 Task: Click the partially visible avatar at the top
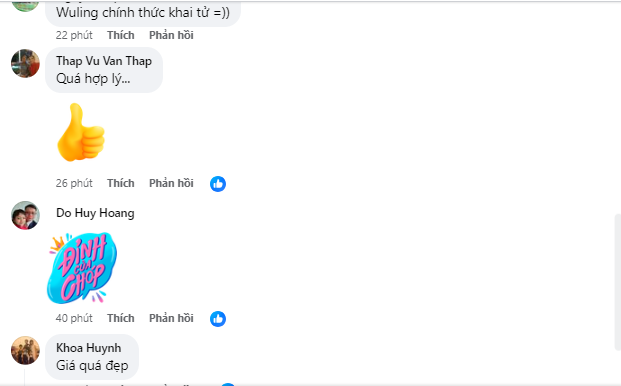tap(25, 6)
